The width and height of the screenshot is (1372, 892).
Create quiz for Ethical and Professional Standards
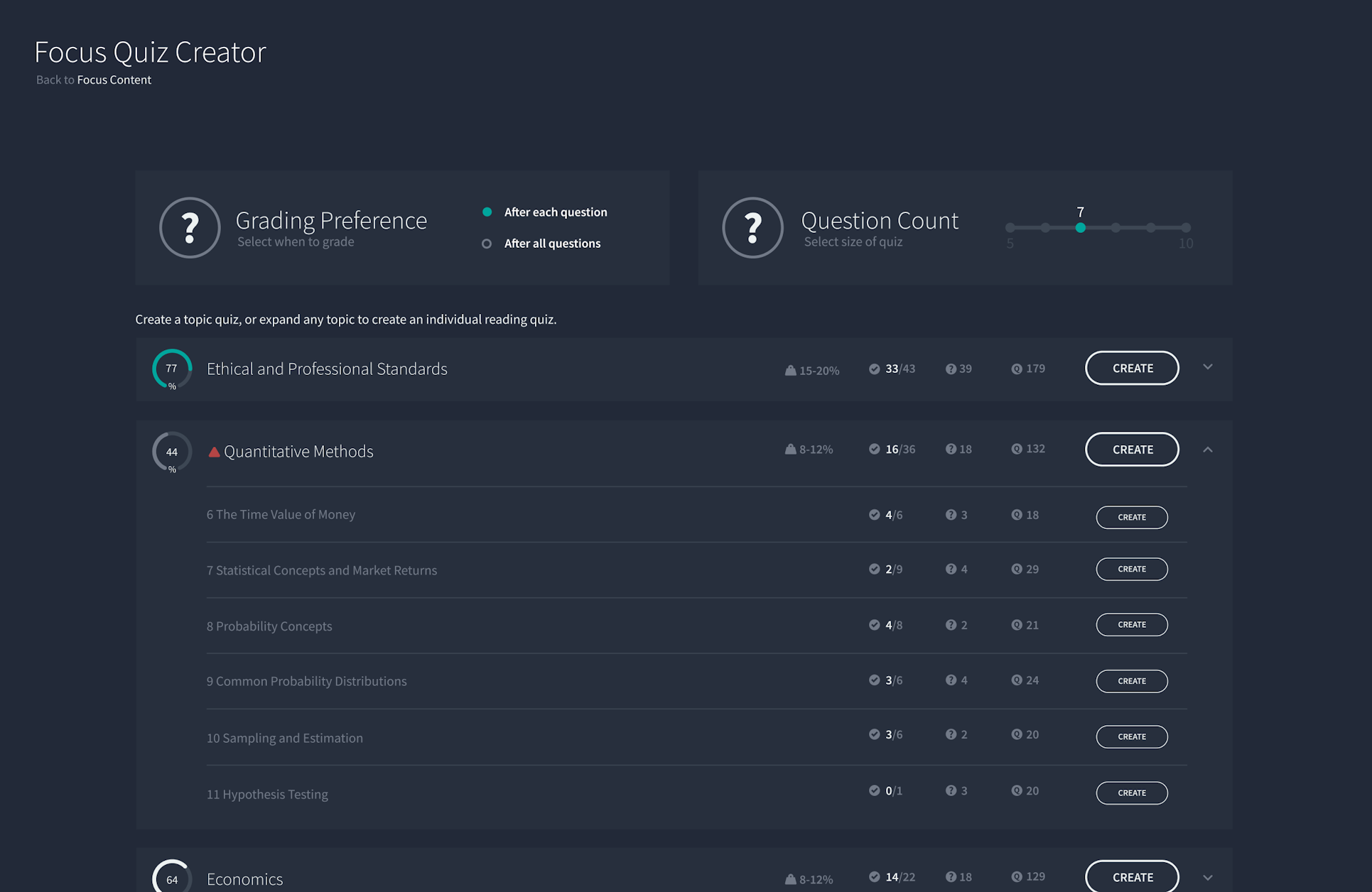(x=1132, y=368)
